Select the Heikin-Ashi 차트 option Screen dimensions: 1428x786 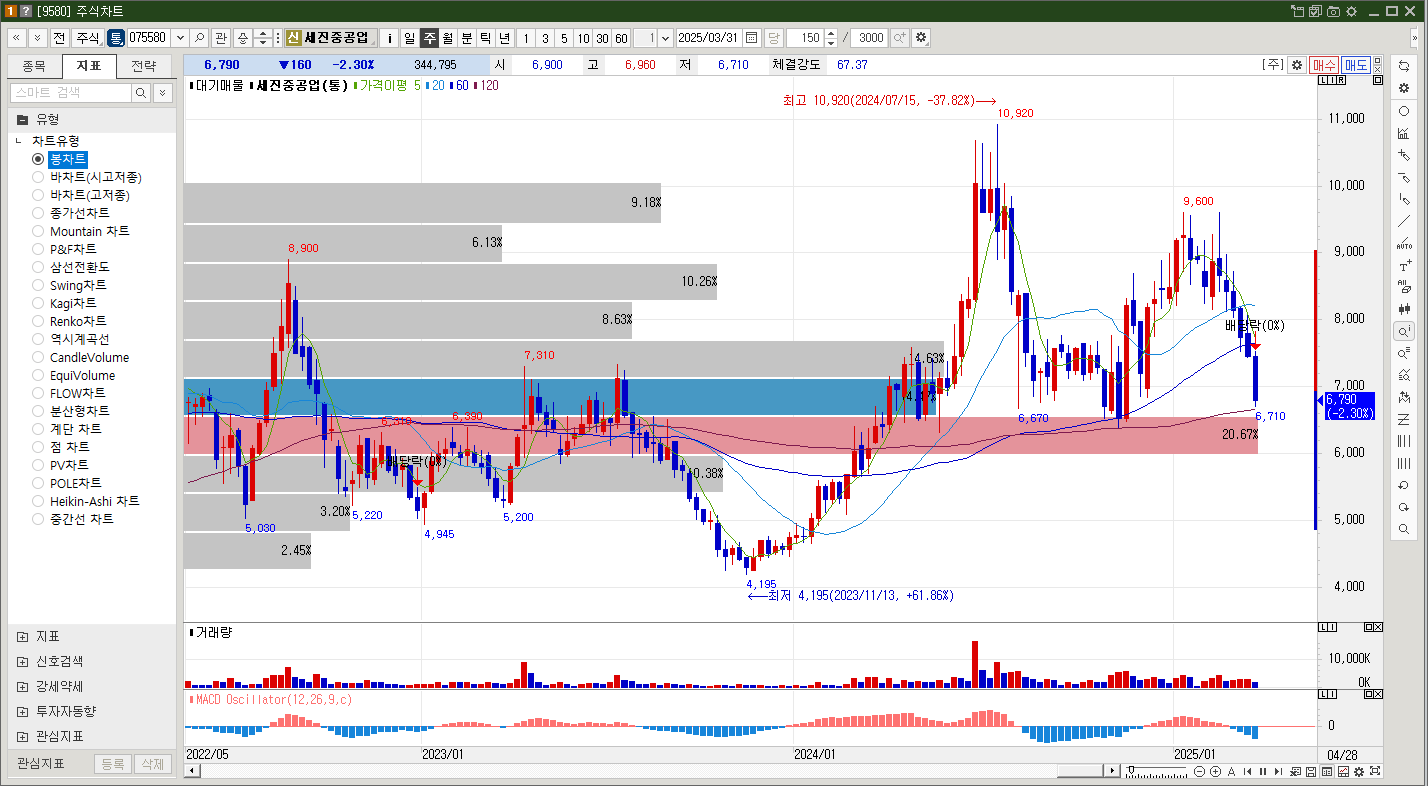coord(38,501)
